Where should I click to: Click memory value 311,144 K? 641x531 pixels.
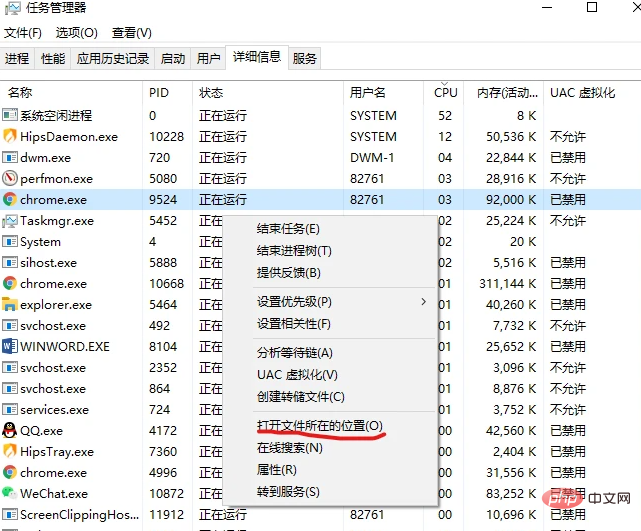(x=507, y=283)
